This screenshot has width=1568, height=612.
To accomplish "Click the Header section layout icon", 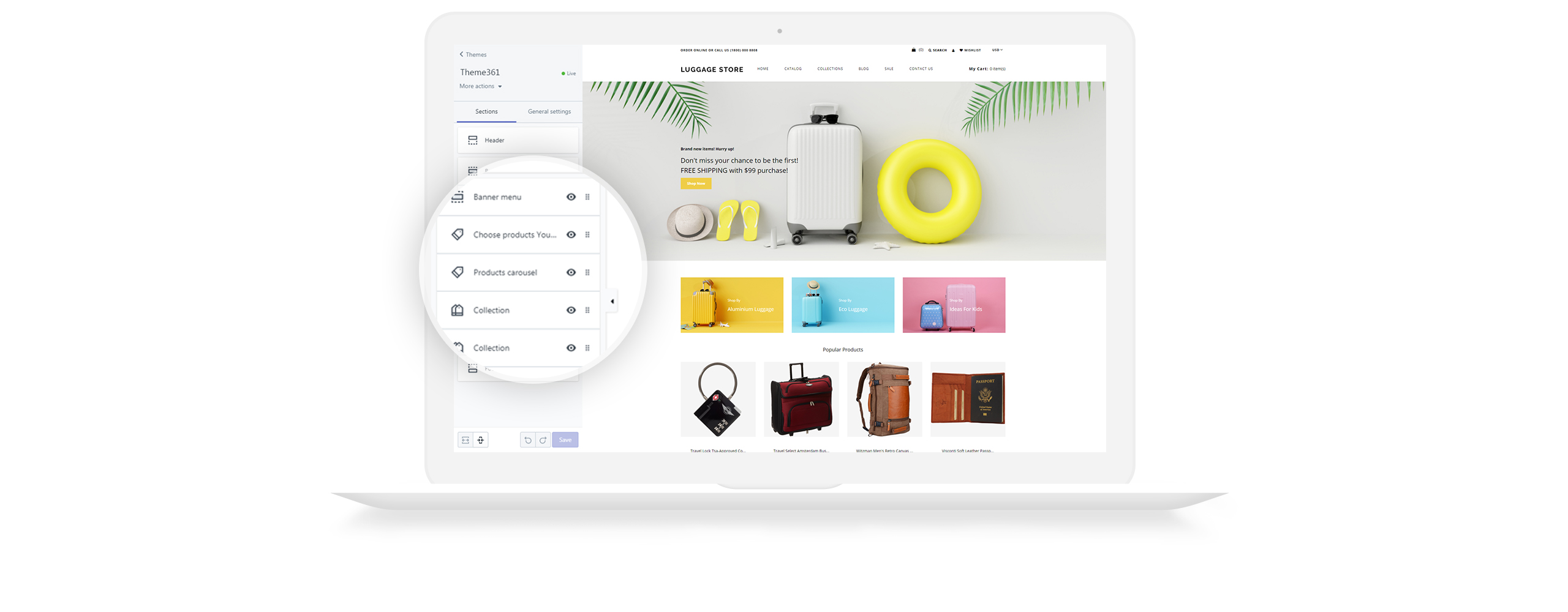I will click(473, 140).
